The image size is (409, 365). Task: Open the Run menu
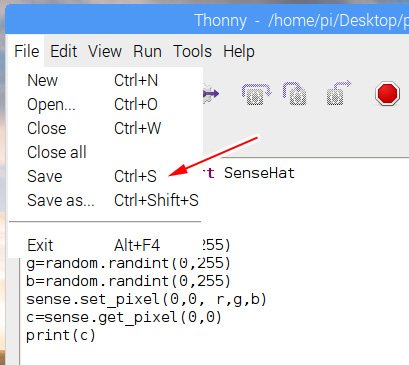click(x=147, y=52)
